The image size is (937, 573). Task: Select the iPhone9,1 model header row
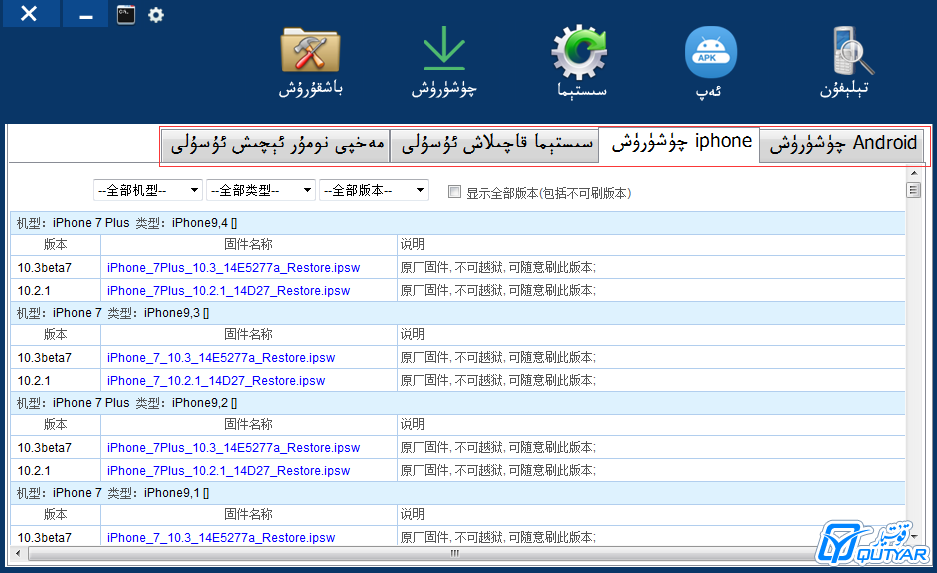(x=458, y=493)
